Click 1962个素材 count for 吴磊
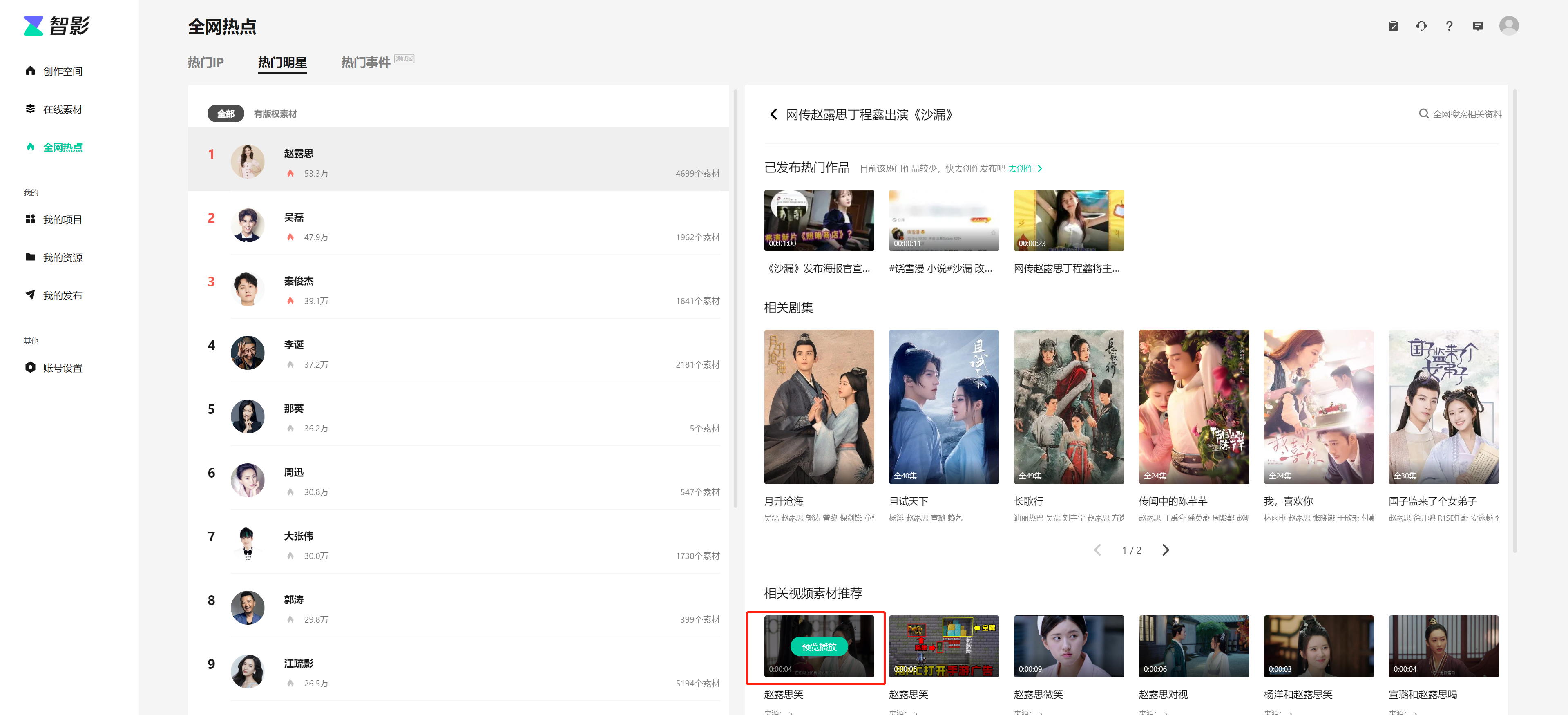This screenshot has width=1568, height=715. point(697,237)
